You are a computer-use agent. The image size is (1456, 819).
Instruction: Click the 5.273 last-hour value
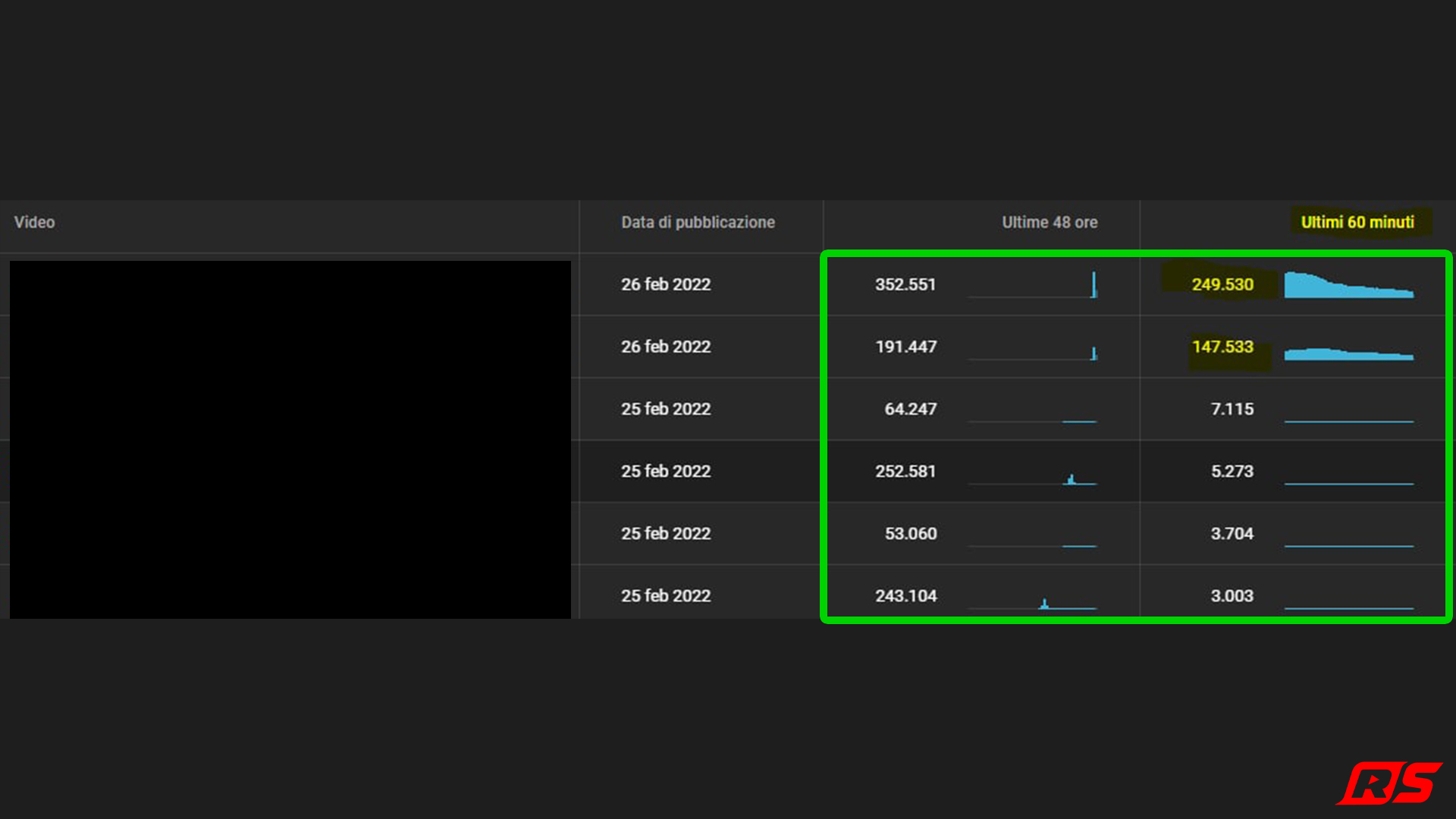click(1232, 471)
